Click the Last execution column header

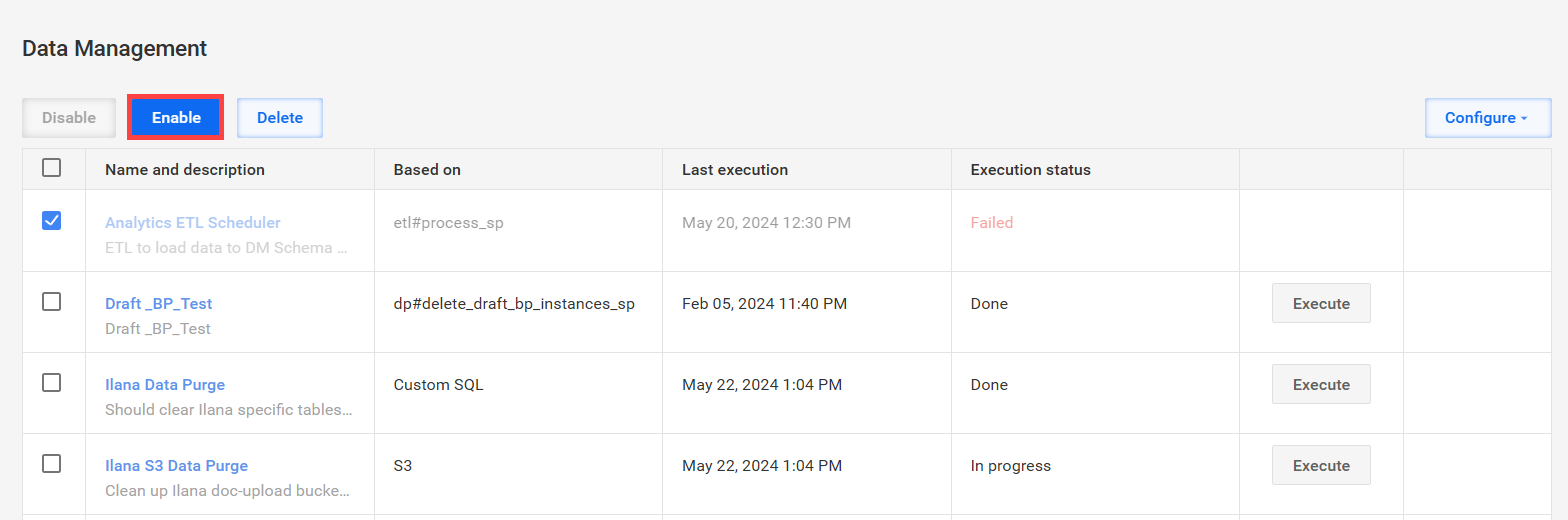click(x=735, y=170)
